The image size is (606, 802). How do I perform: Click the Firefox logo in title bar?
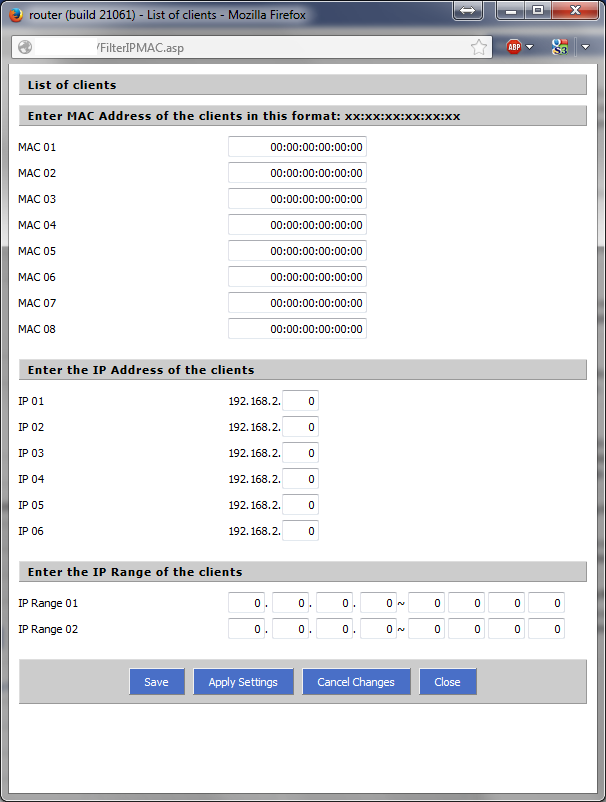pyautogui.click(x=16, y=15)
